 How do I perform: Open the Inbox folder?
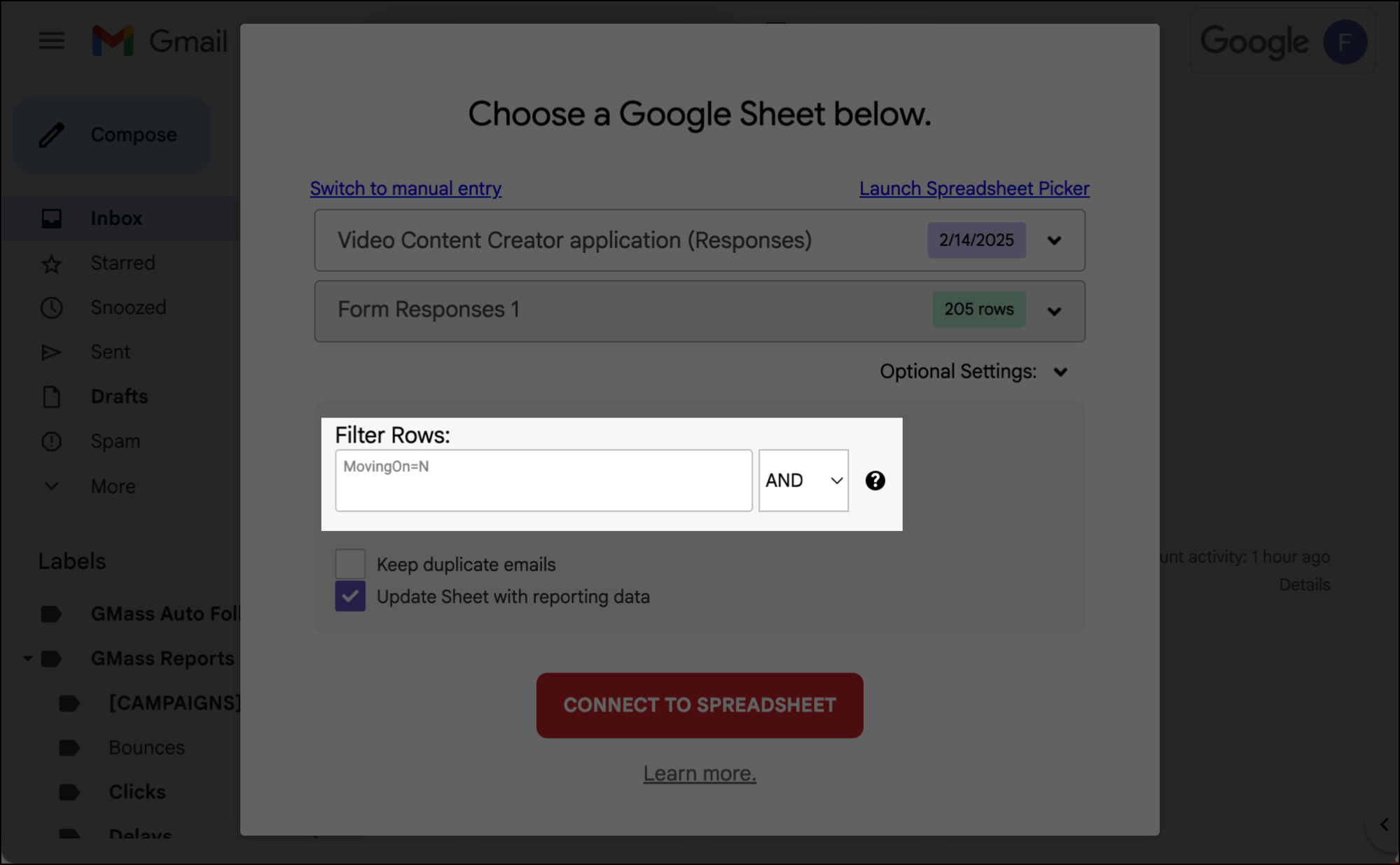116,219
